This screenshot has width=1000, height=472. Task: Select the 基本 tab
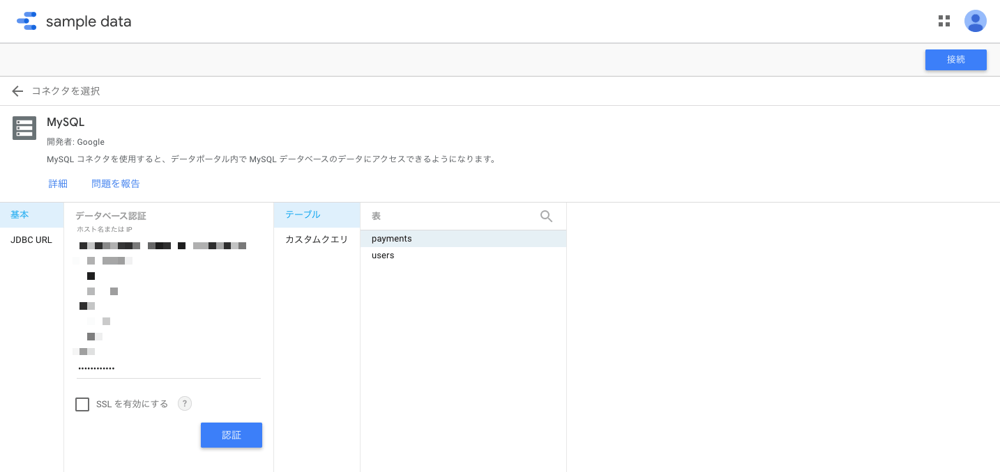click(x=32, y=215)
